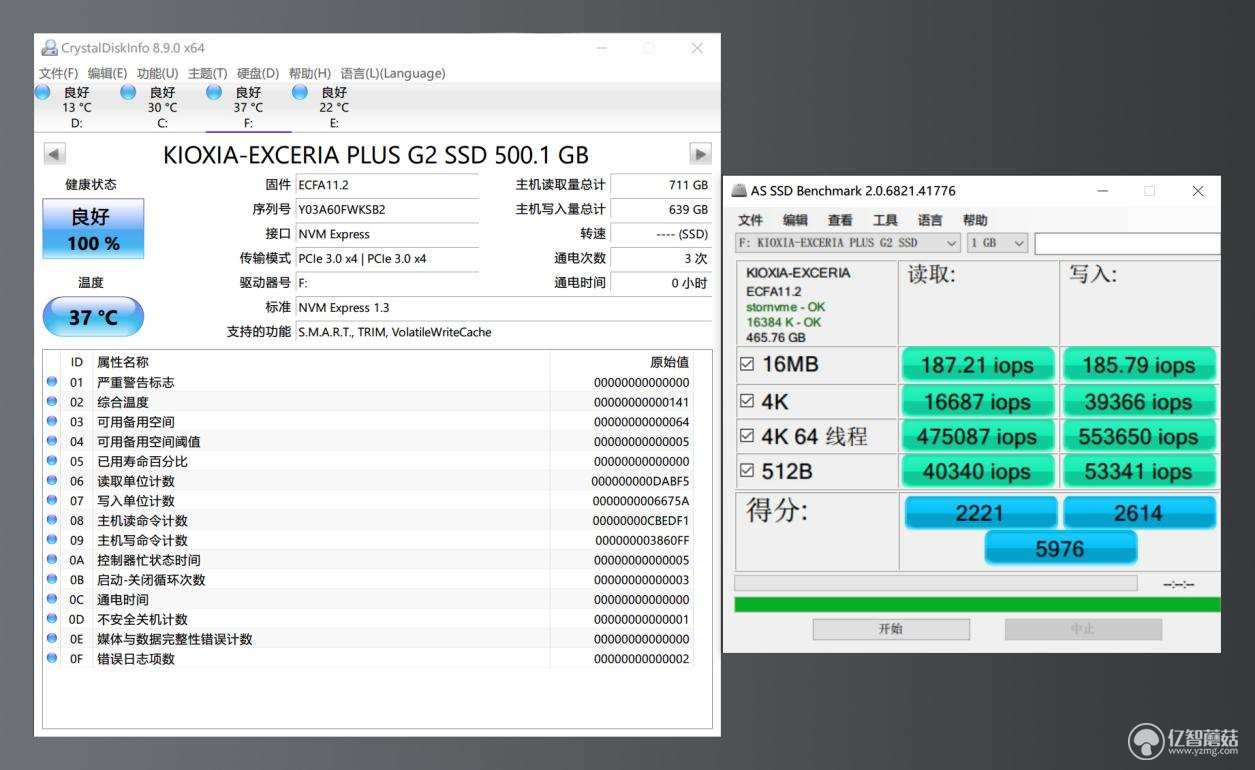Viewport: 1255px width, 770px height.
Task: Click status dot for attribute 0D
Action: click(52, 619)
